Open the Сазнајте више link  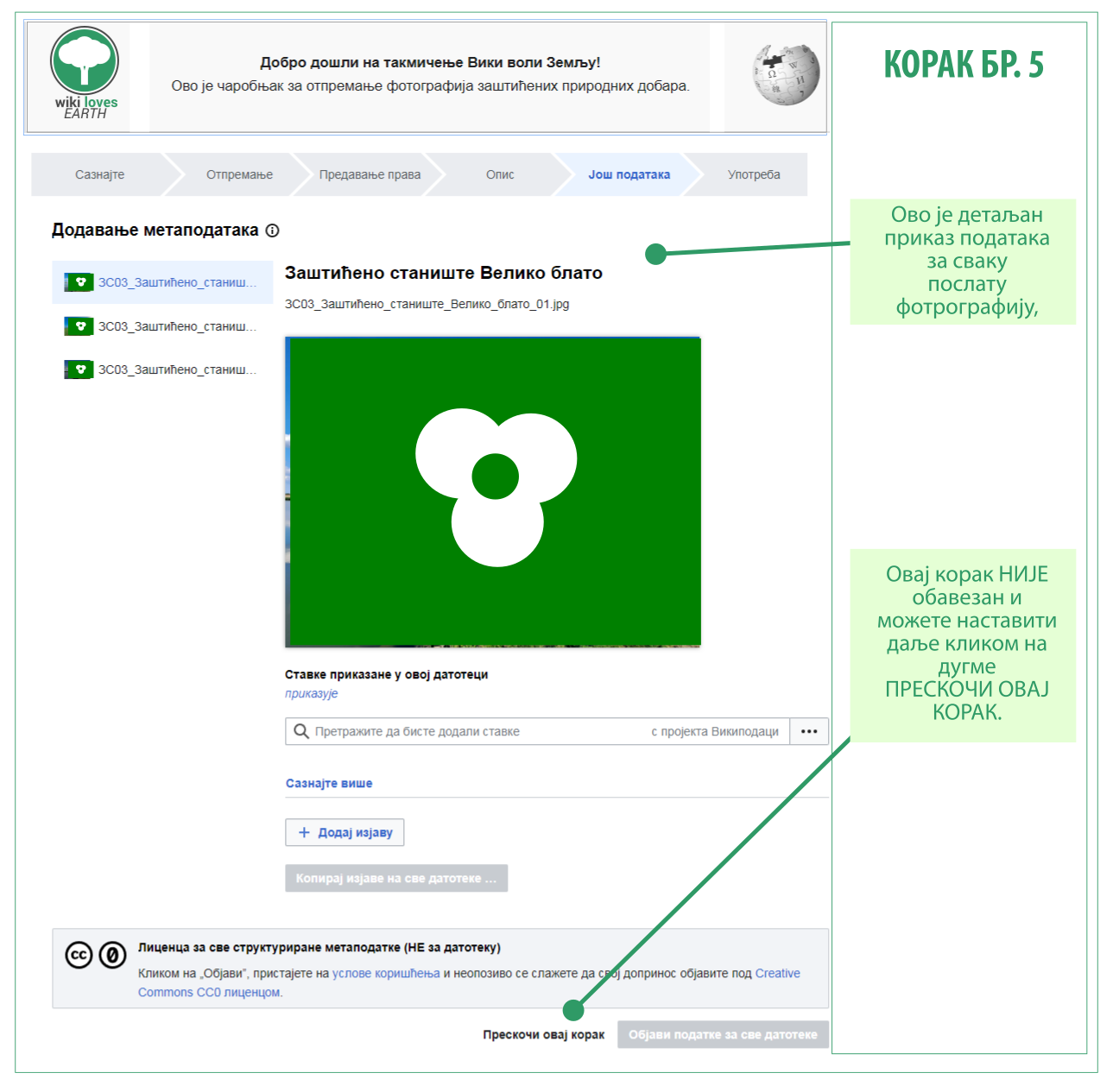coord(329,783)
